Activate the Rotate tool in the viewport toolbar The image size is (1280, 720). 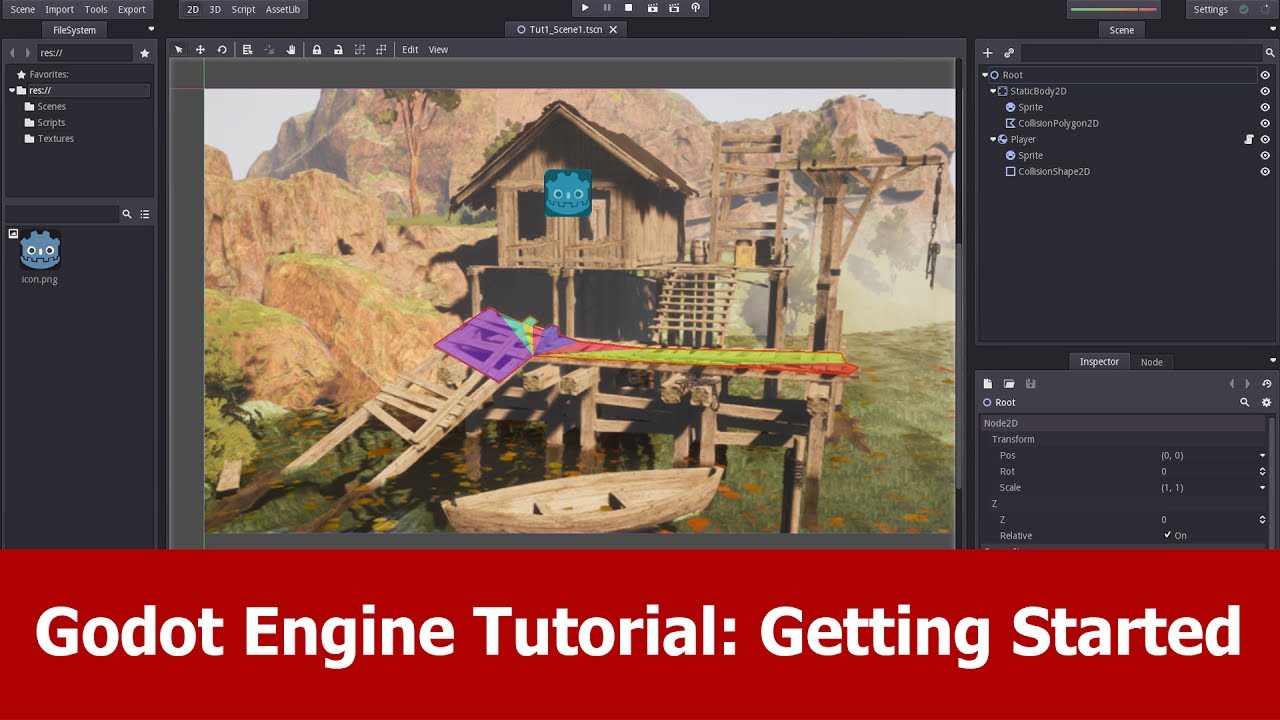[x=222, y=50]
